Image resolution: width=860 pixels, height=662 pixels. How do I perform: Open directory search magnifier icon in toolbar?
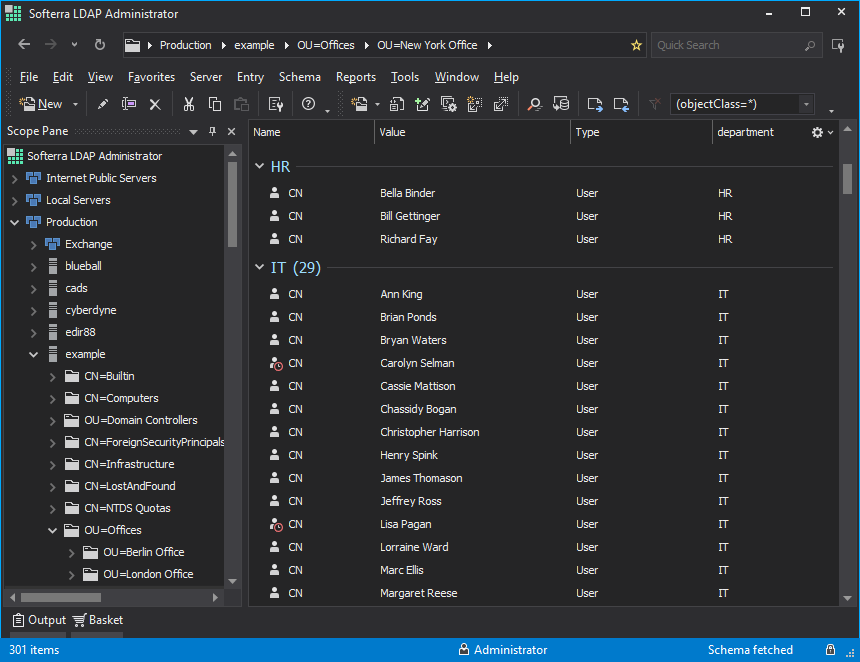coord(534,104)
